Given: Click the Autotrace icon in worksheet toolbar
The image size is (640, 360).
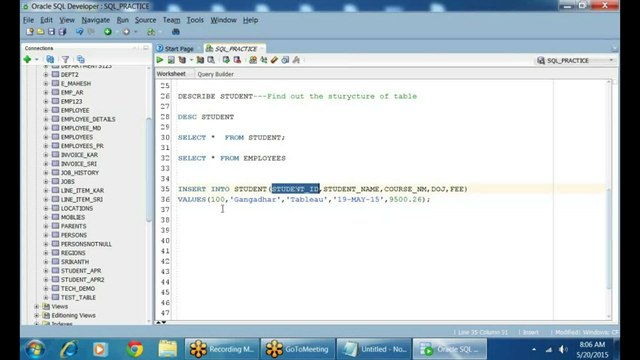Looking at the screenshot, I should click(200, 60).
